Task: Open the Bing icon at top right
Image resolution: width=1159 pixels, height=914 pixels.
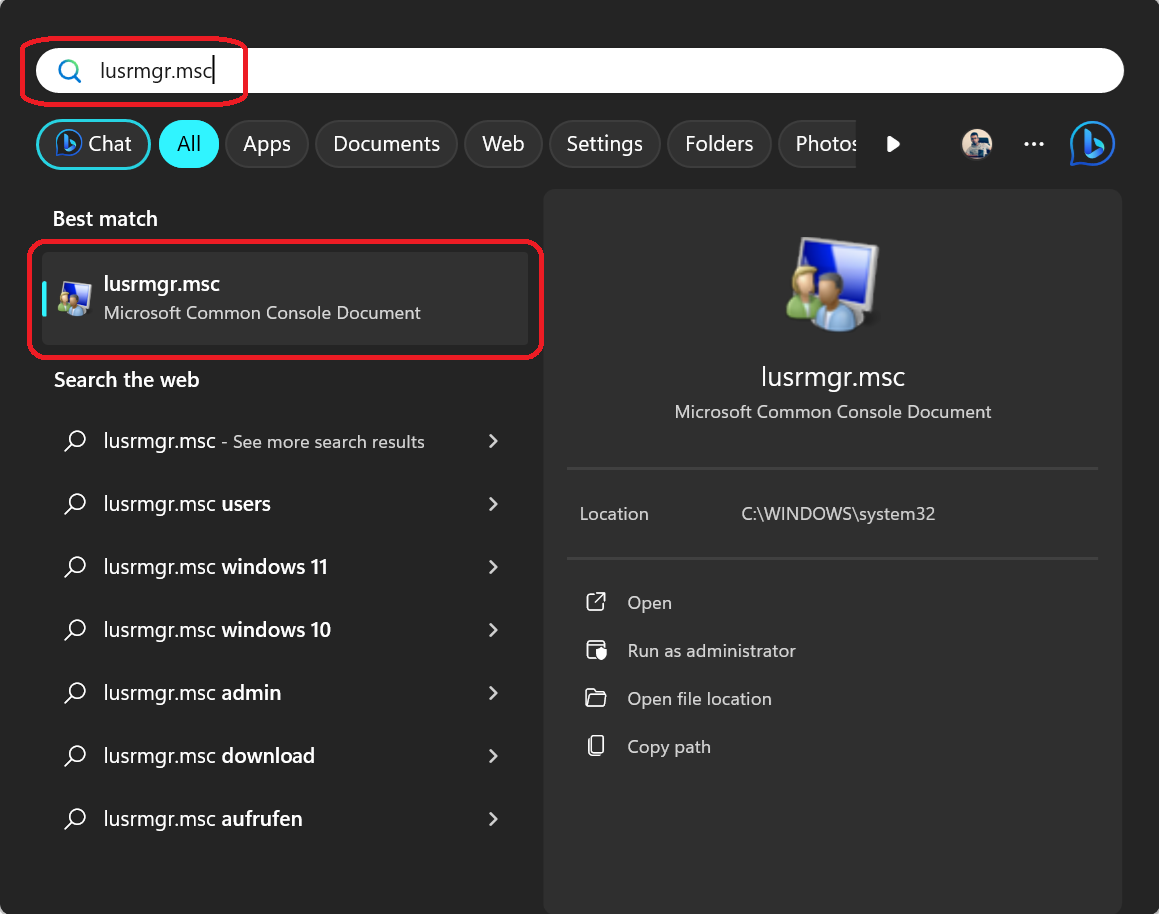Action: tap(1092, 143)
